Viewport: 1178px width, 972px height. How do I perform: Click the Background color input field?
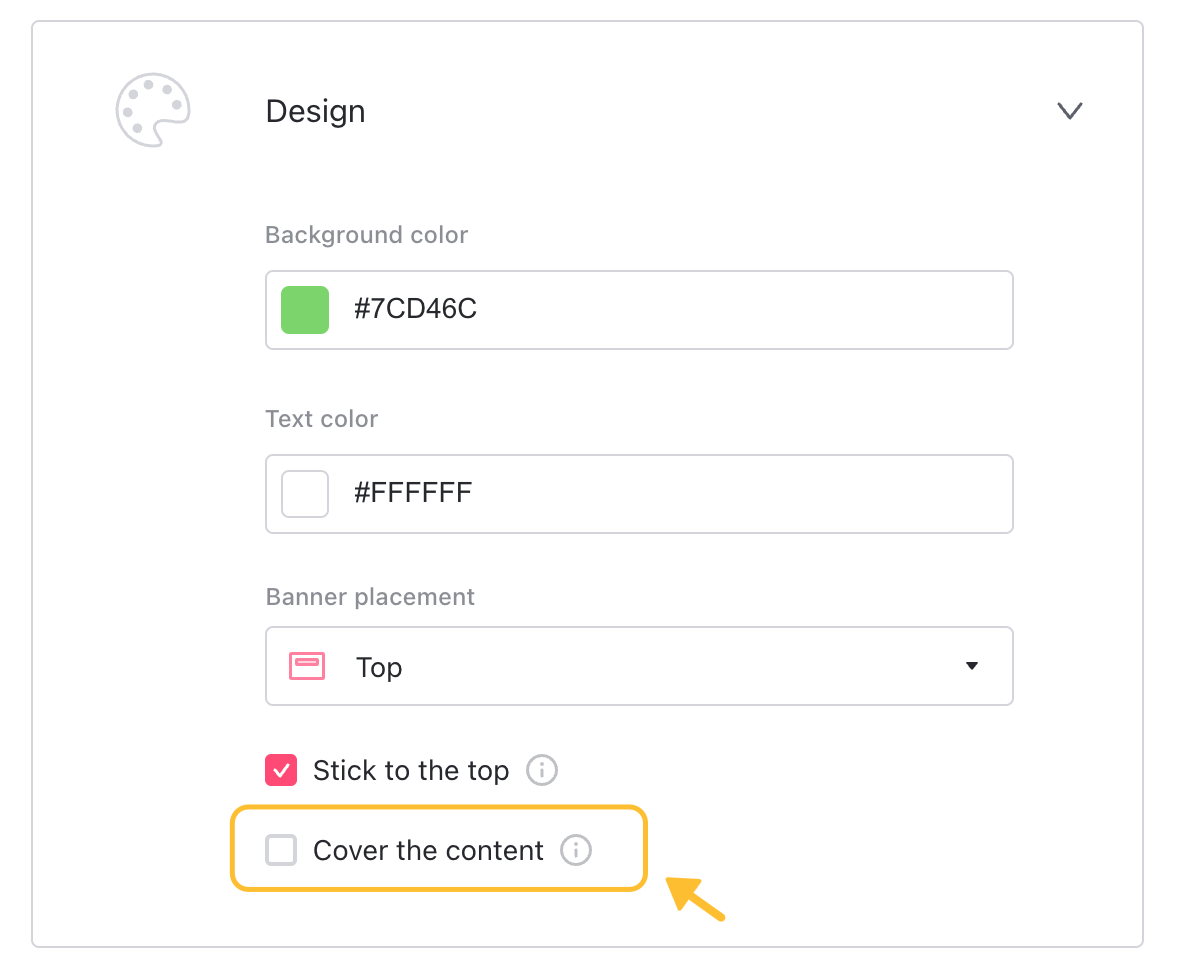639,310
